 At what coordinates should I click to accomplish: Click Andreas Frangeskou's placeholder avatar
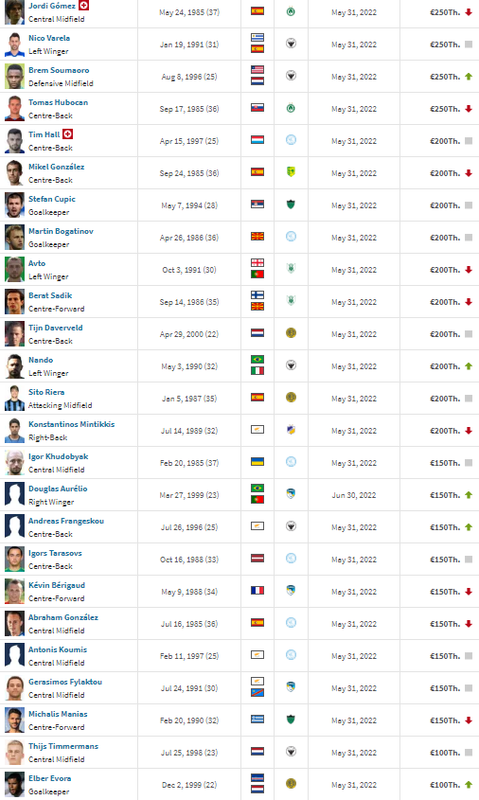tap(15, 527)
